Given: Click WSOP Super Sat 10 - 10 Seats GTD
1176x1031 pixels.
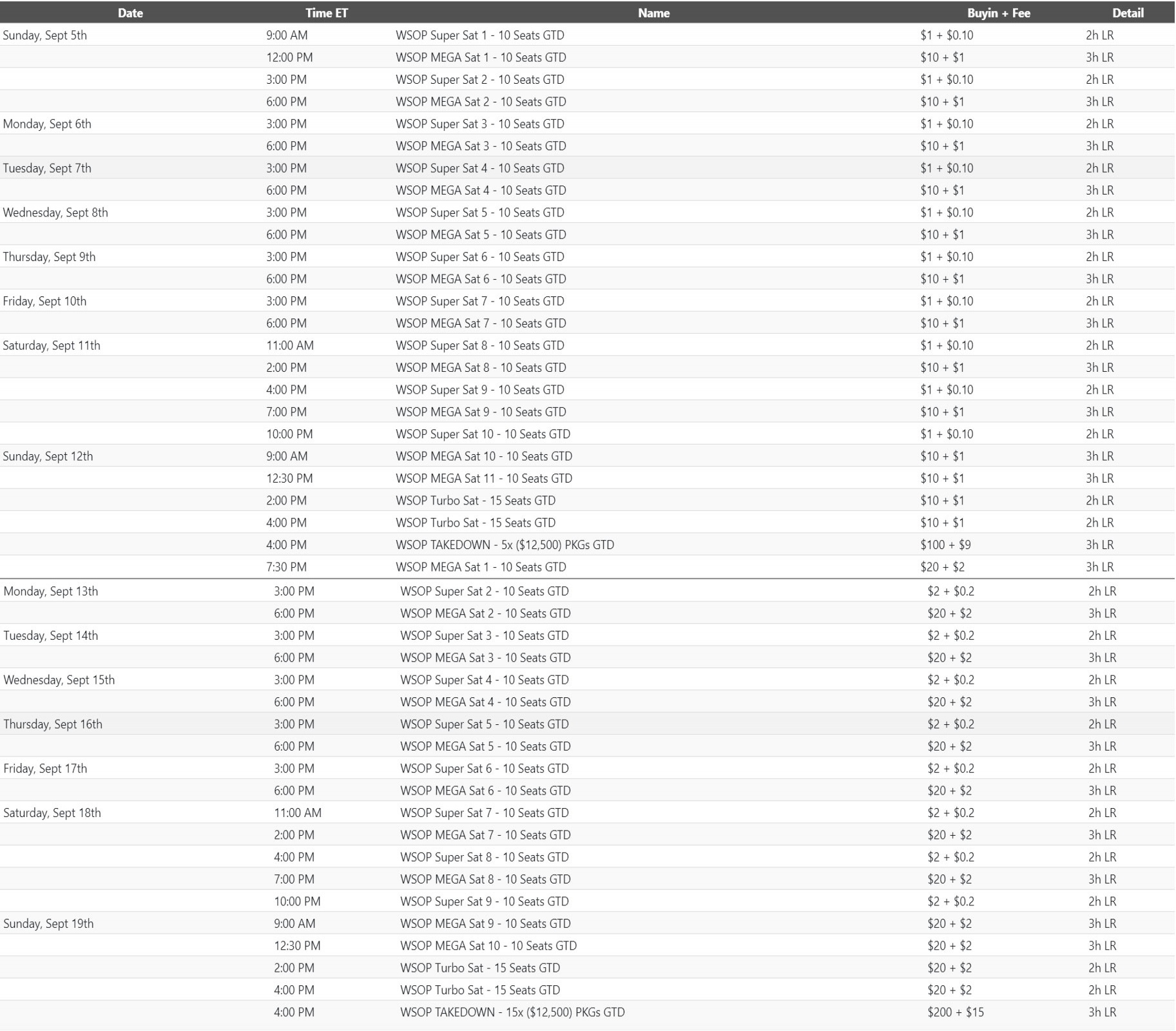Looking at the screenshot, I should click(x=483, y=434).
